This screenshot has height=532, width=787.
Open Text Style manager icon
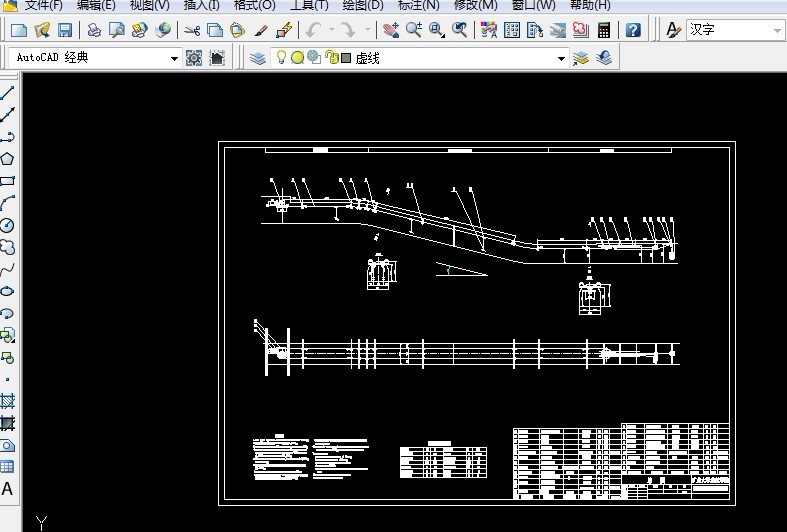click(x=673, y=30)
